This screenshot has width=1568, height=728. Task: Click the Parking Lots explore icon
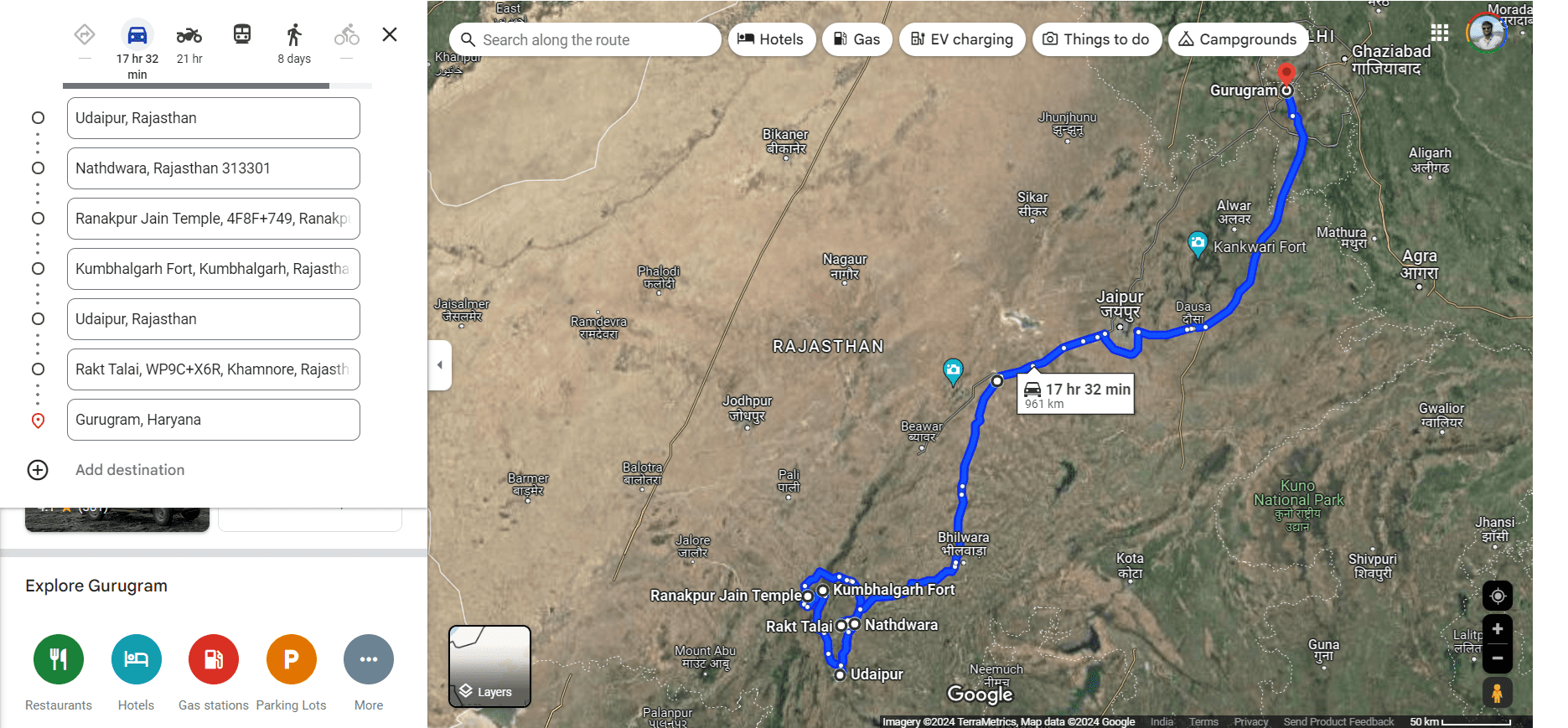(x=292, y=659)
